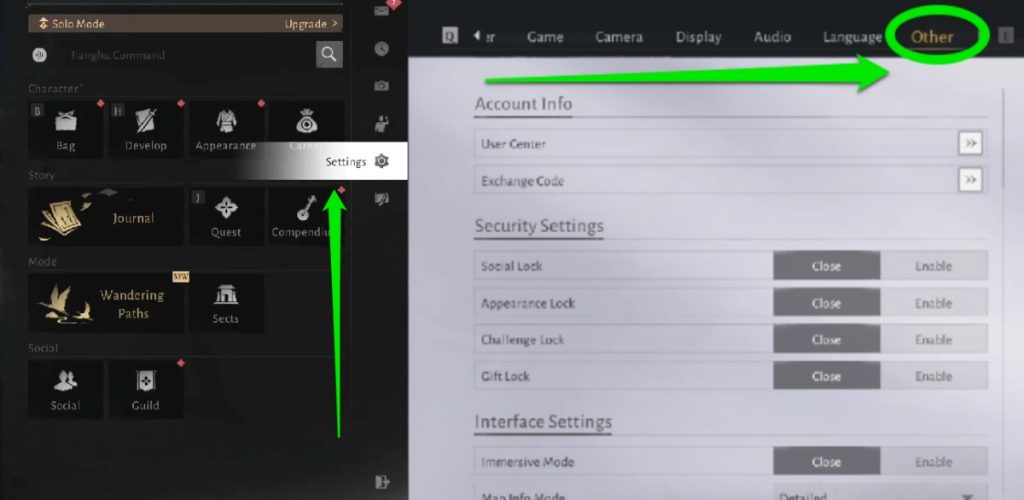Screen dimensions: 1024x500
Task: Click the Solo Mode Upgrade button
Action: tap(311, 23)
